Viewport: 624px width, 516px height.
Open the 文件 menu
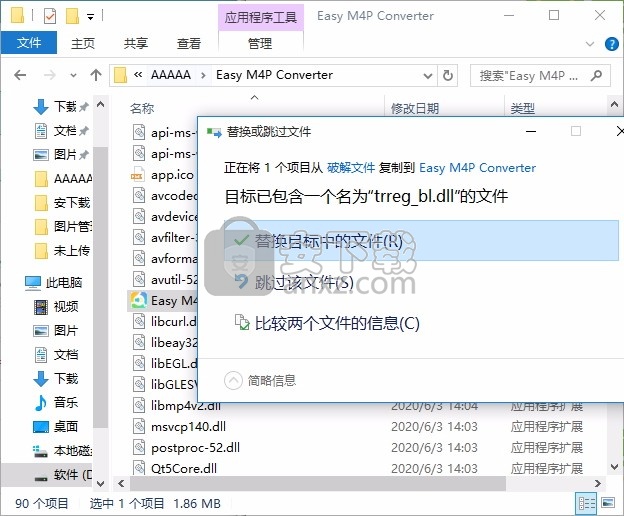point(29,43)
